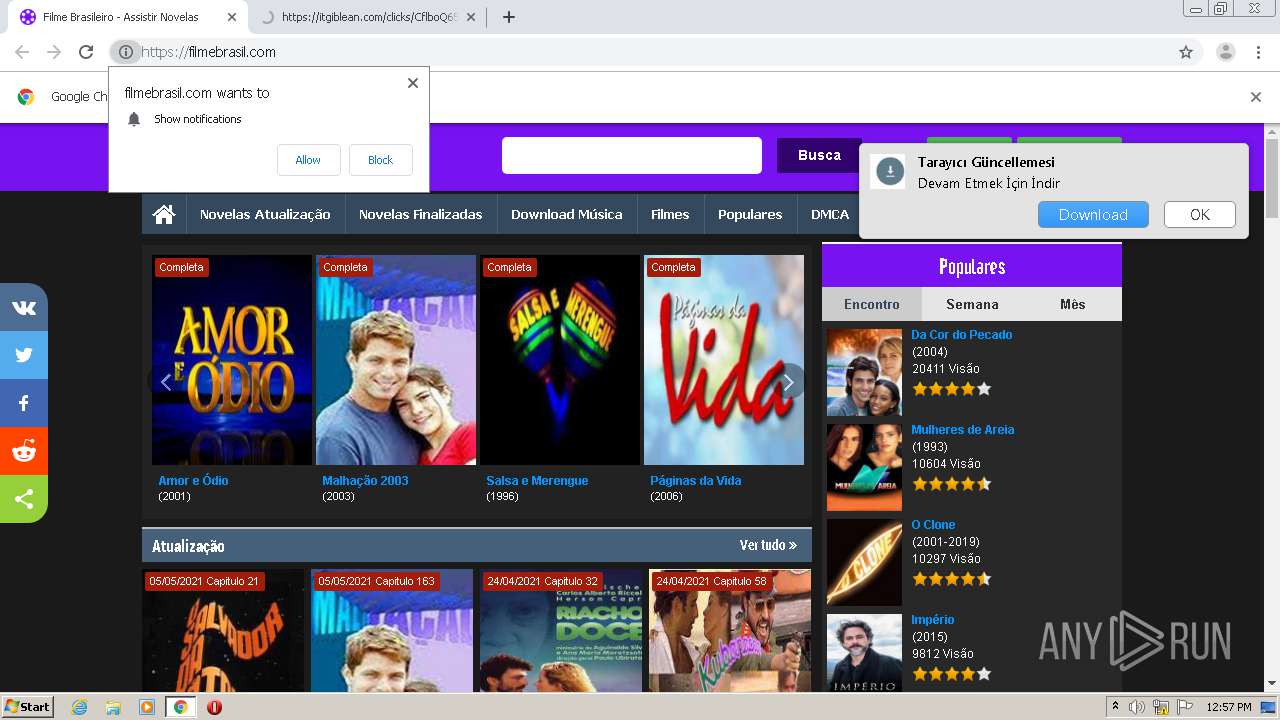This screenshot has width=1280, height=720.
Task: Click the blue Download button
Action: click(1093, 214)
